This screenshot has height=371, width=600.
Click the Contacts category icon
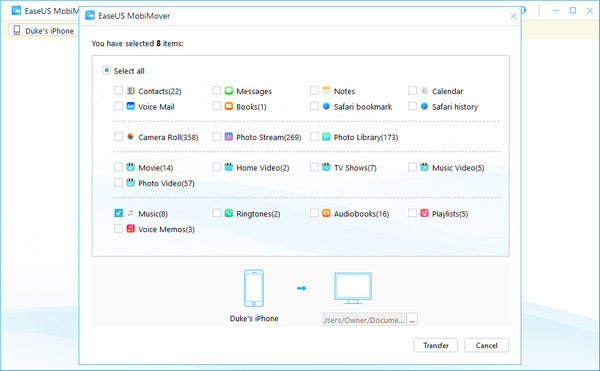coord(130,91)
